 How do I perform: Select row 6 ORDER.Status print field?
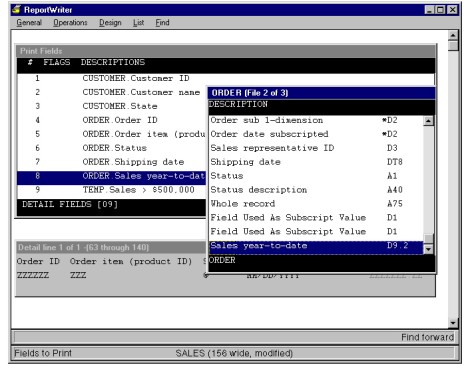tap(112, 148)
